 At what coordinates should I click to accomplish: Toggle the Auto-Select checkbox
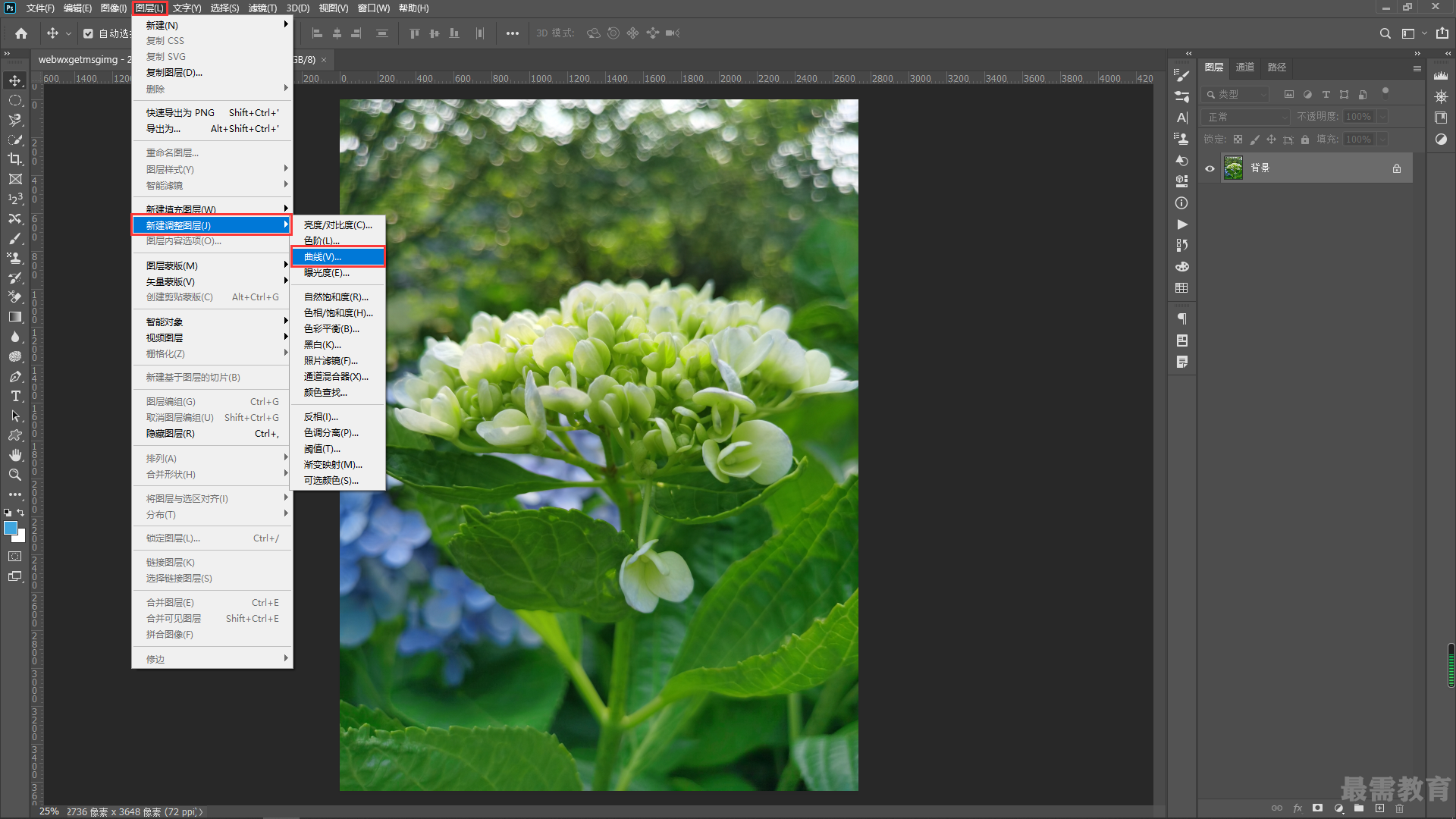tap(88, 33)
